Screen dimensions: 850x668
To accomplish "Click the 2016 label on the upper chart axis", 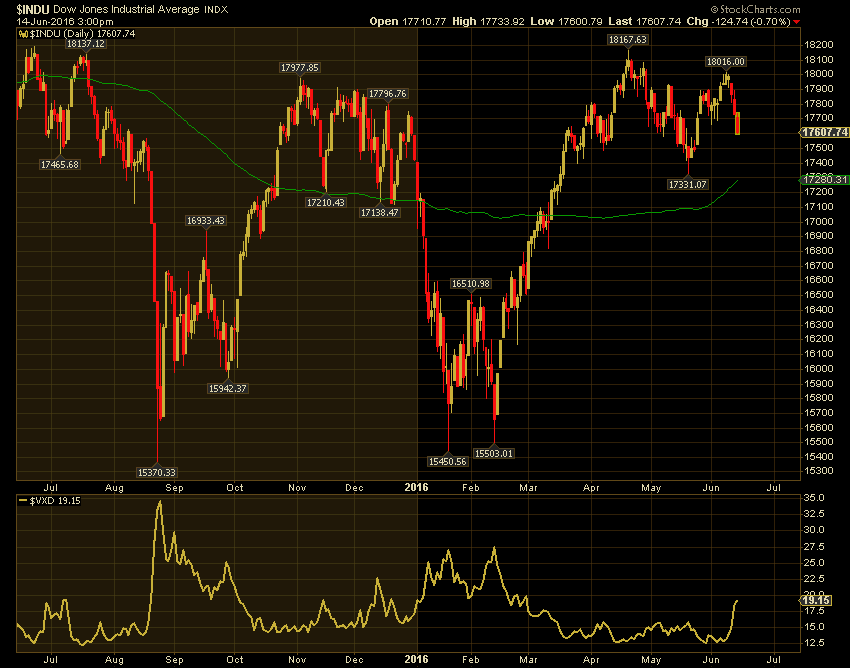I will click(x=416, y=487).
